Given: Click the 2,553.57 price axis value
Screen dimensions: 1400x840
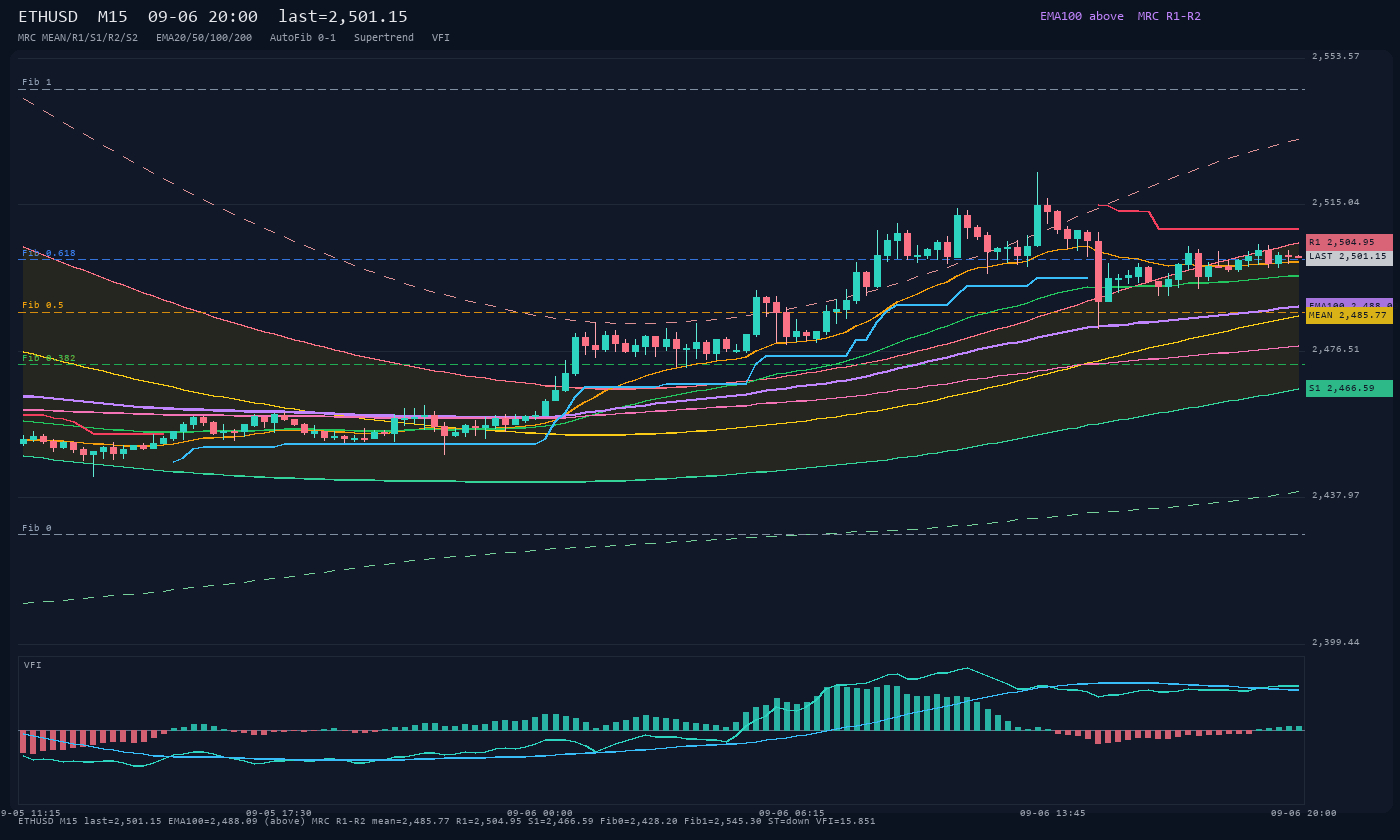Looking at the screenshot, I should (1336, 56).
